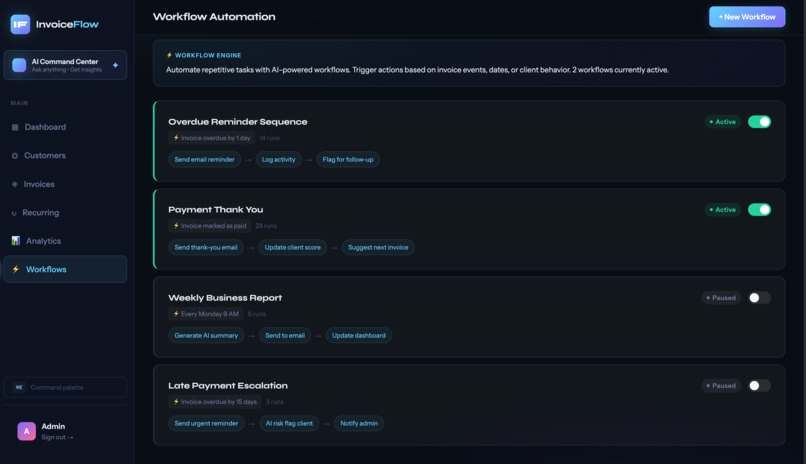Image resolution: width=806 pixels, height=464 pixels.
Task: Navigate to Recurring
Action: point(65,213)
